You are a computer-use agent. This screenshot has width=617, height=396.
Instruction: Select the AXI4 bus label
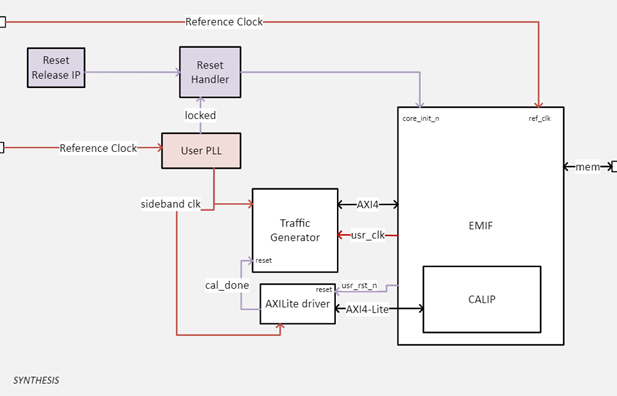(368, 205)
